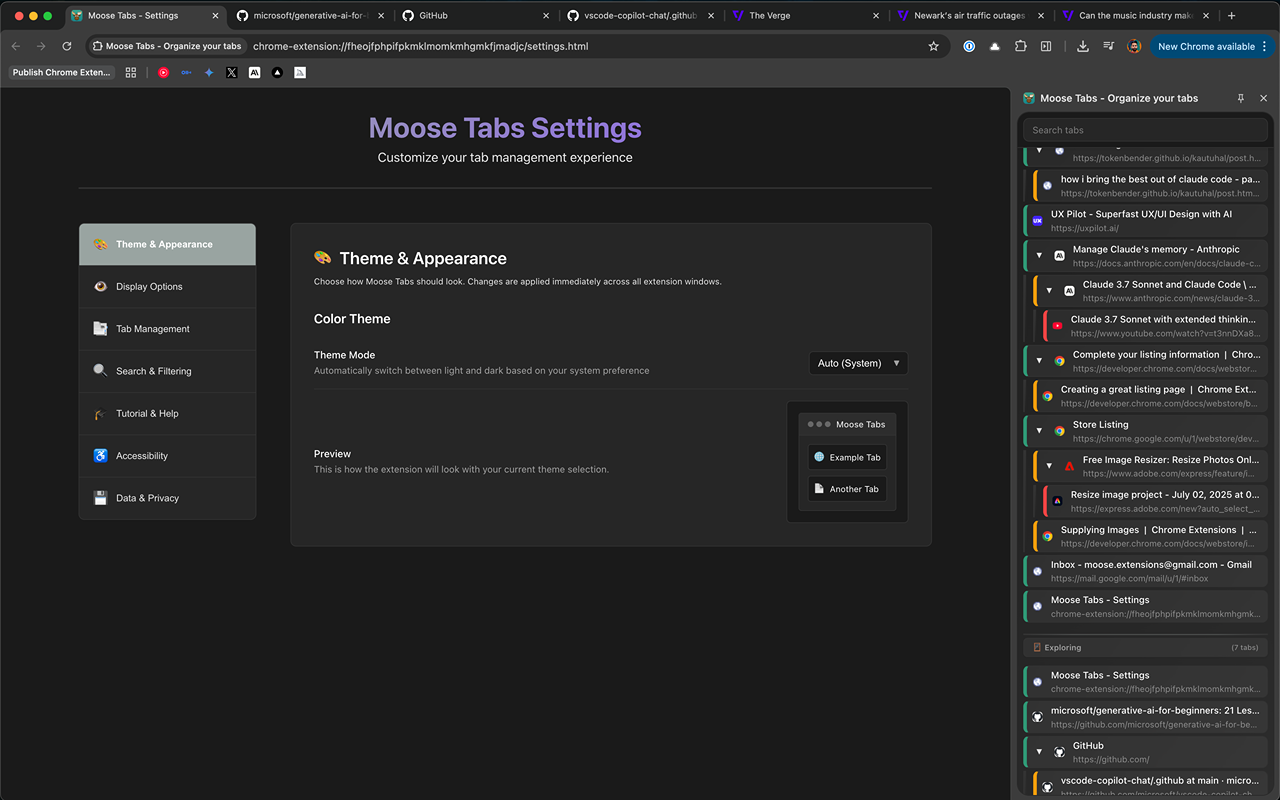Switch to microsoft/generative-ai browser tab
The width and height of the screenshot is (1280, 800).
[x=310, y=16]
